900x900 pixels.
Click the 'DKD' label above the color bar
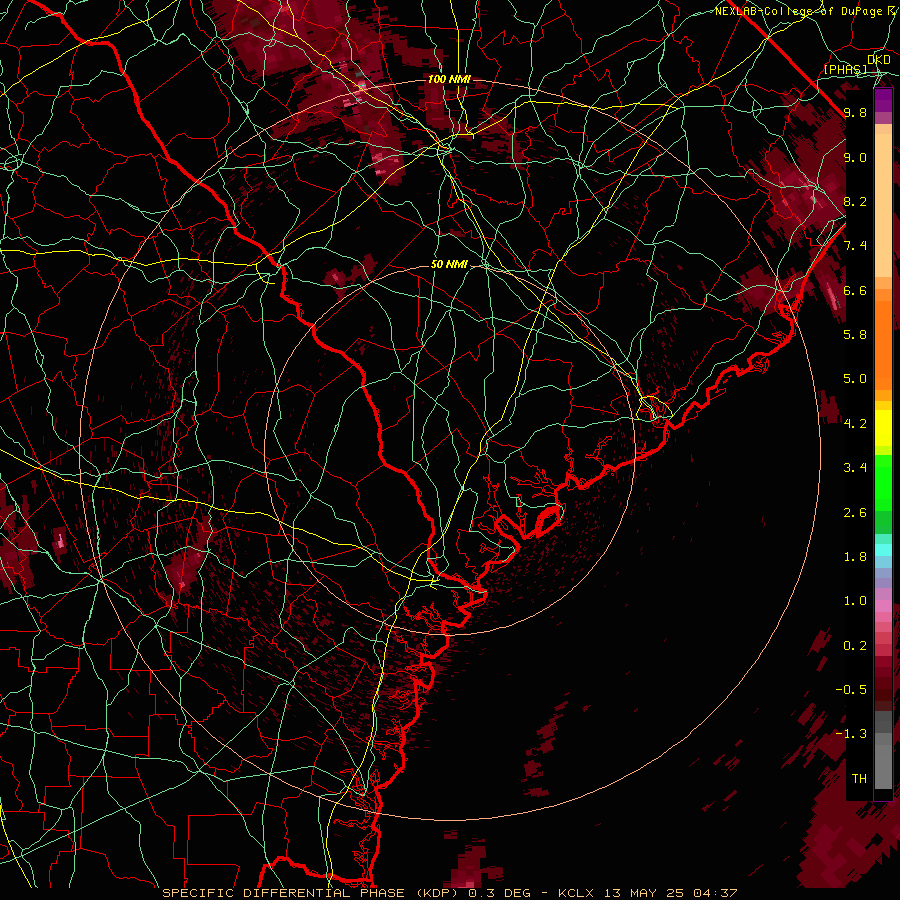[878, 59]
